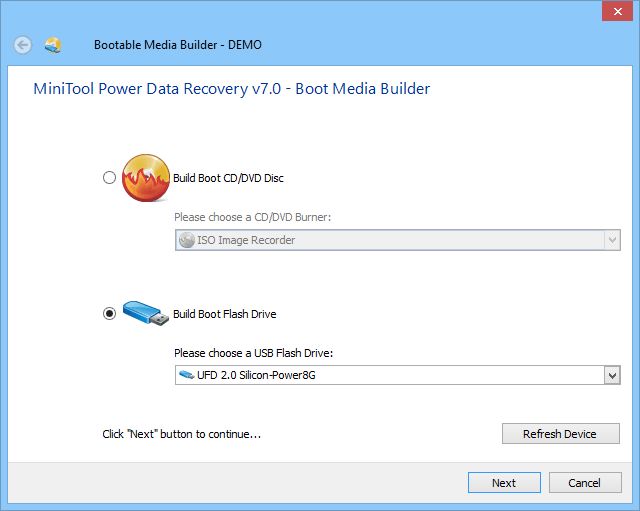Click the small USB icon beside UFD 2.0 Silicon-Power8G
This screenshot has height=511, width=640.
(x=186, y=375)
